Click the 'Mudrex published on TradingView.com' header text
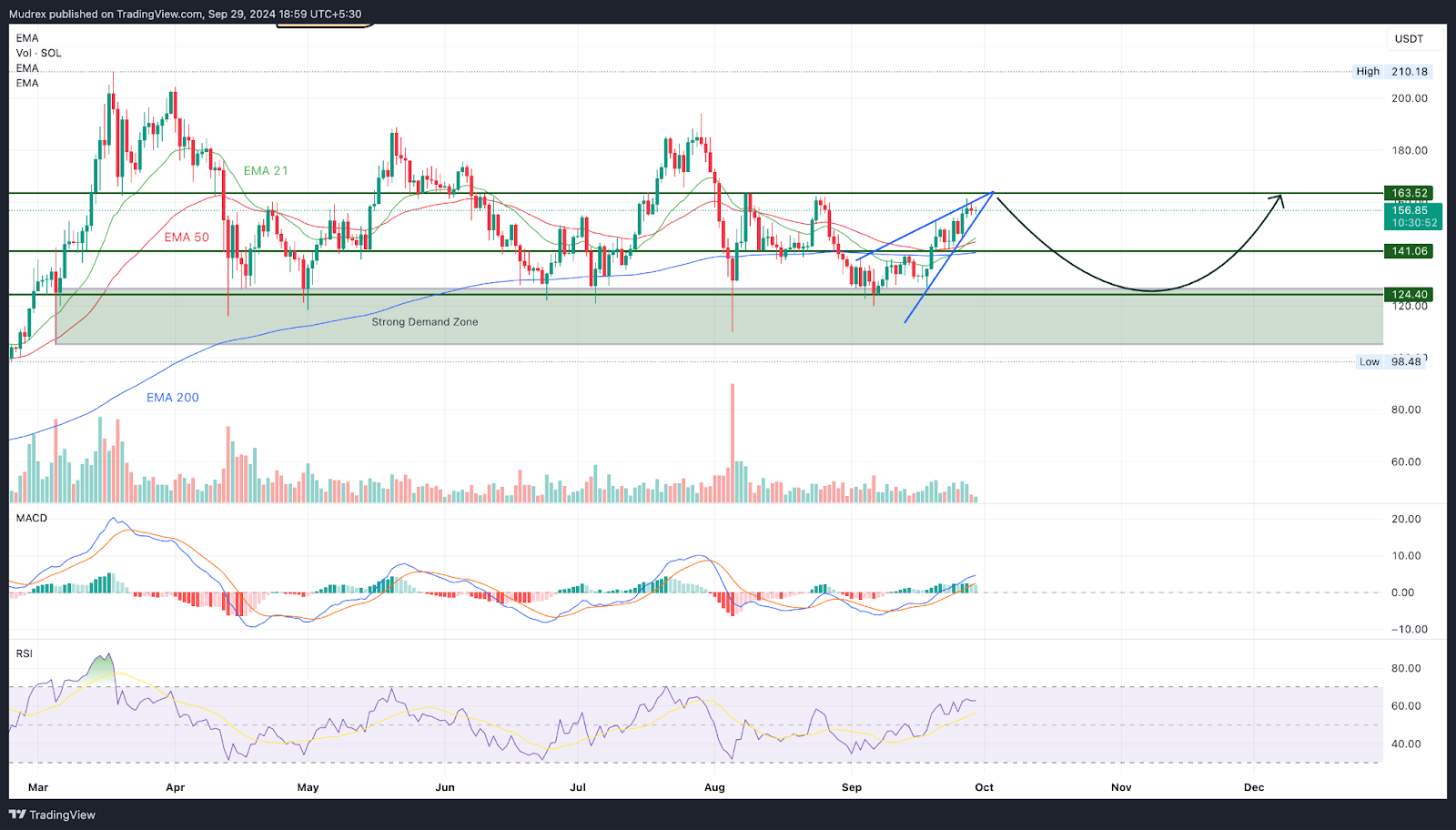Viewport: 1456px width, 830px height. (x=106, y=15)
